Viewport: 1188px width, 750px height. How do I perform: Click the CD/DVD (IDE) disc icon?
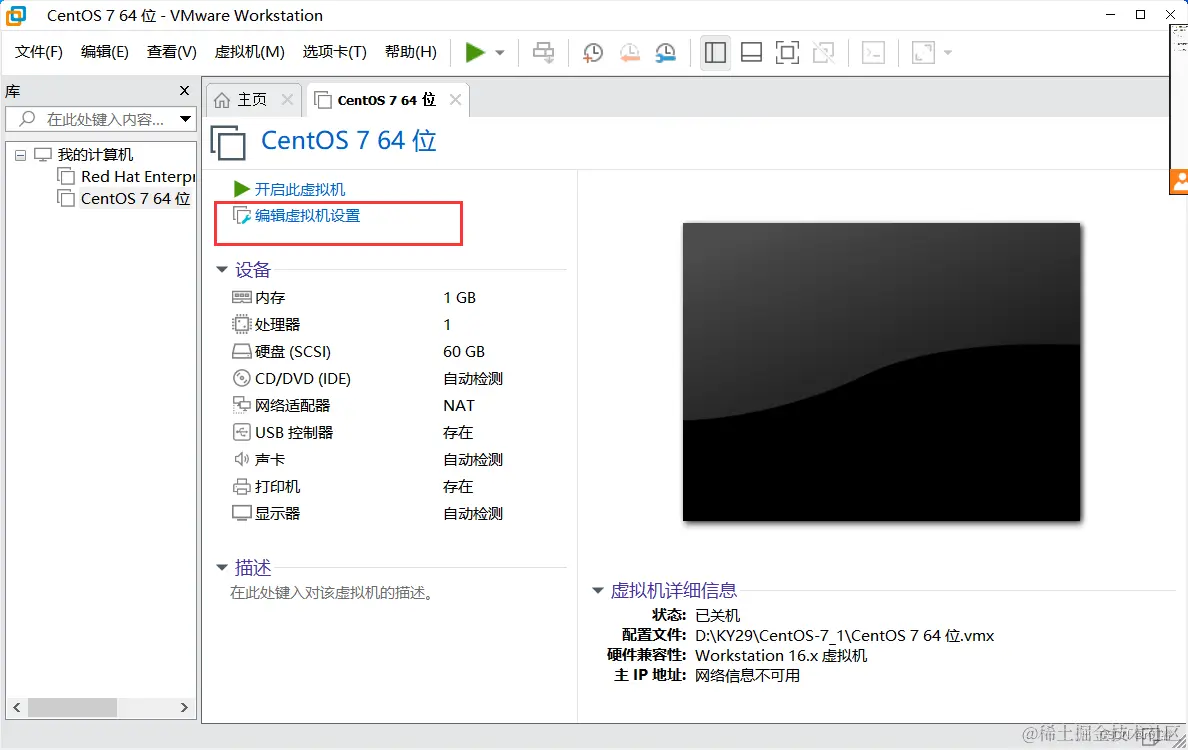point(242,378)
